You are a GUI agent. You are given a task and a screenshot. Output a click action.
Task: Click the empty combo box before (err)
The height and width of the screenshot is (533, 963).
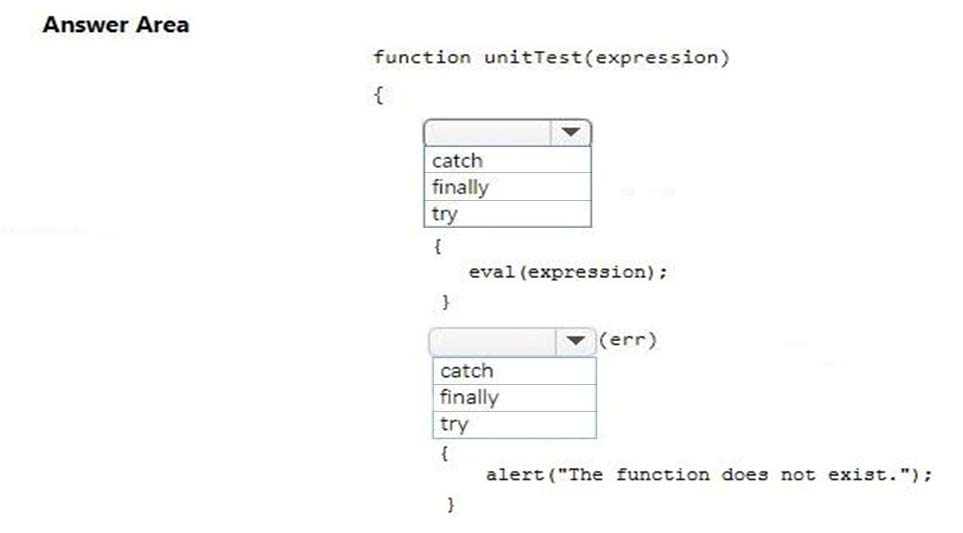(493, 341)
